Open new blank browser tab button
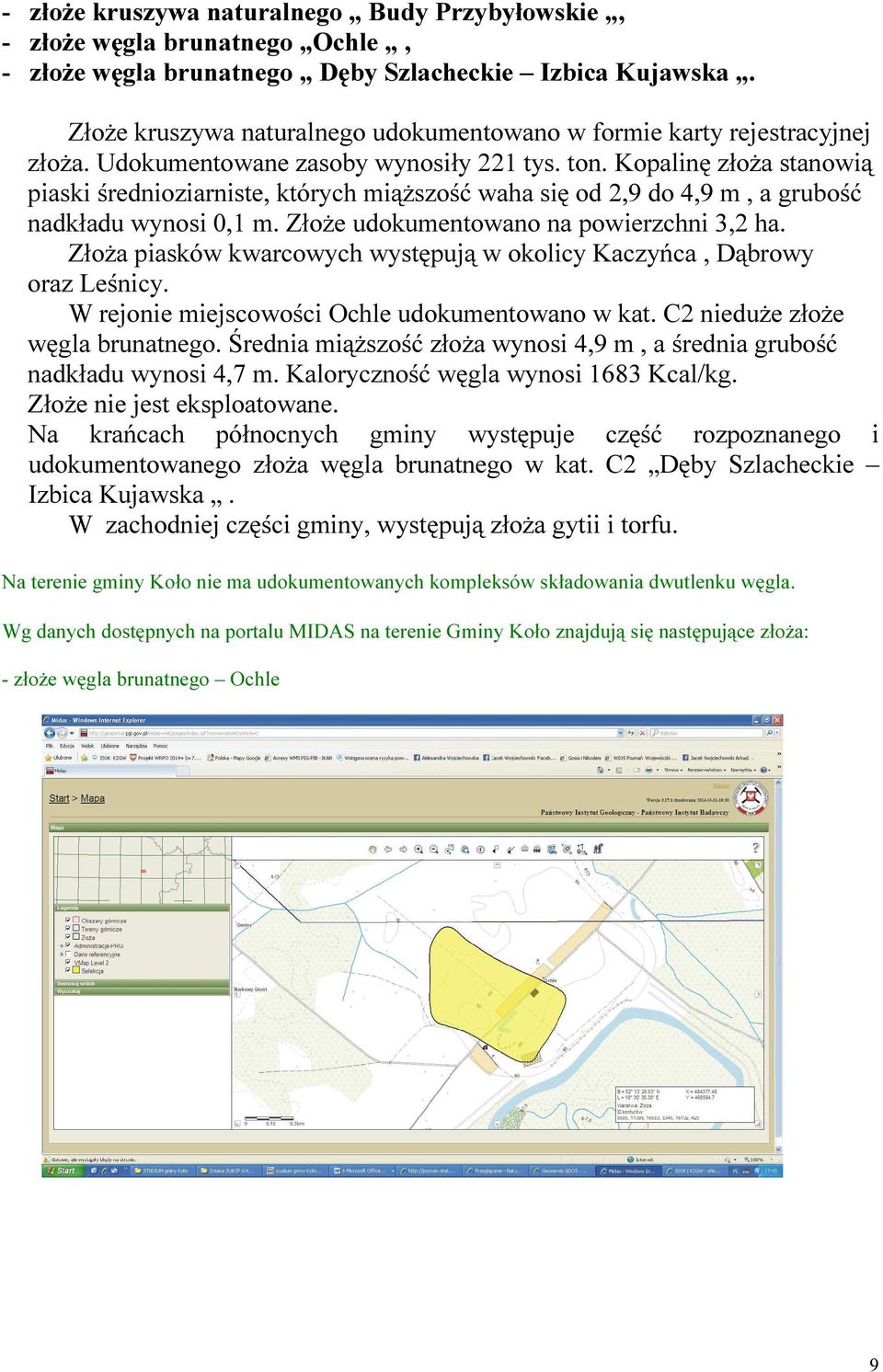This screenshot has height=1372, width=883. [x=183, y=771]
